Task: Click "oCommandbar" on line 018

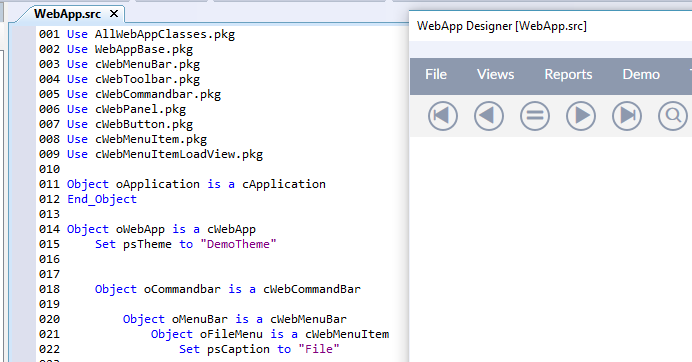Action: 182,289
